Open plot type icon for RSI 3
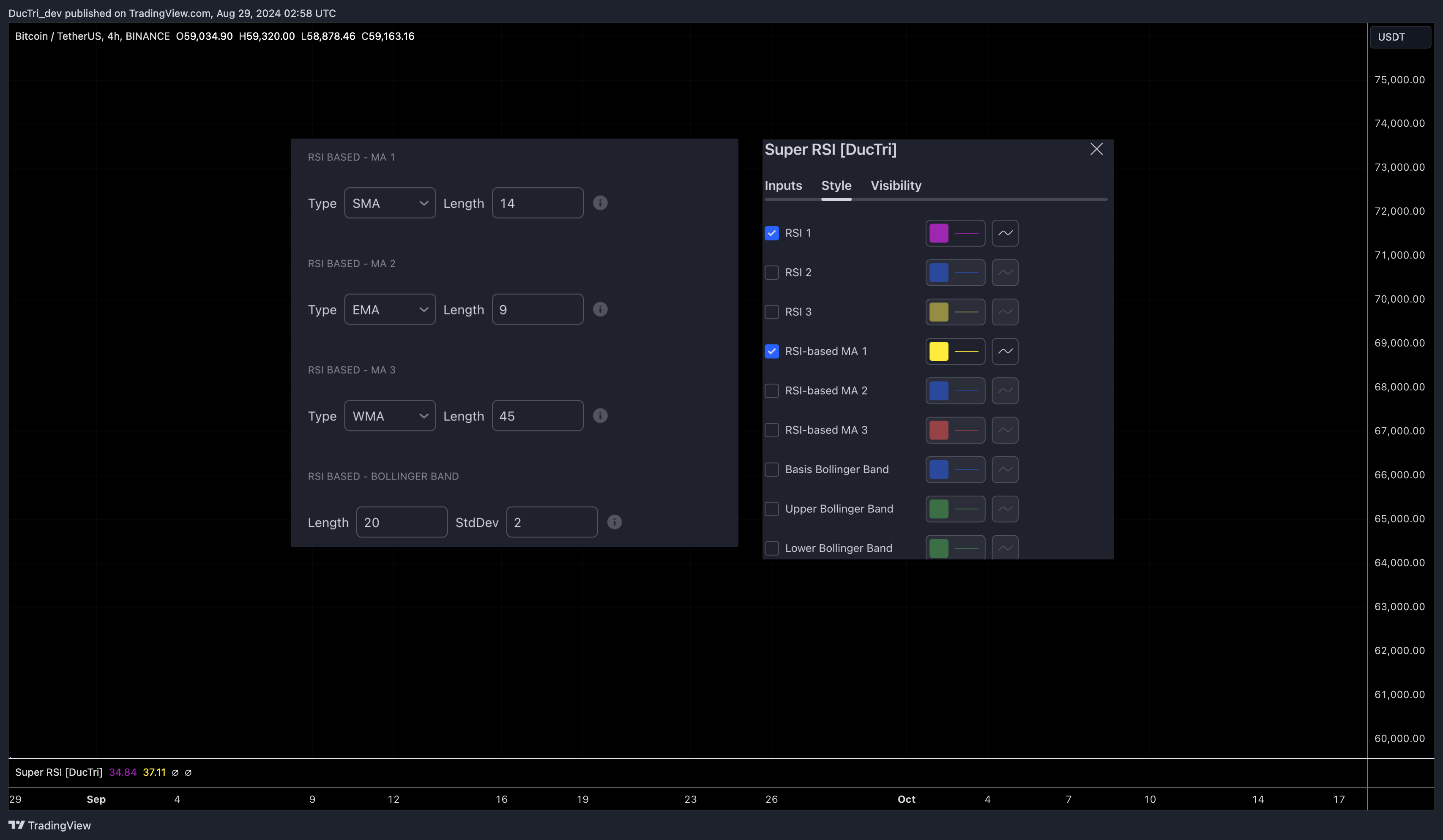 point(1005,312)
